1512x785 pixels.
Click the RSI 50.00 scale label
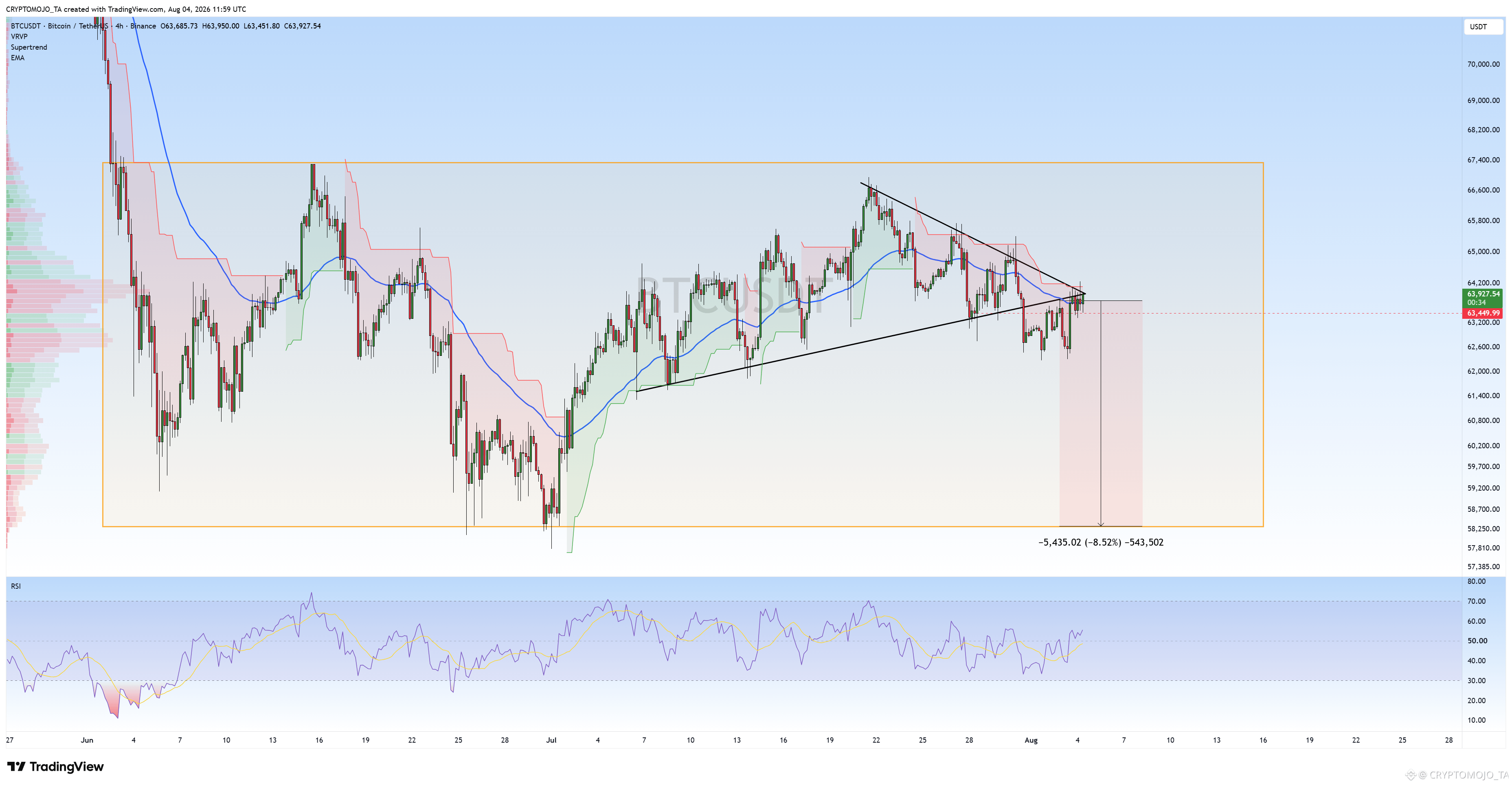[1477, 641]
